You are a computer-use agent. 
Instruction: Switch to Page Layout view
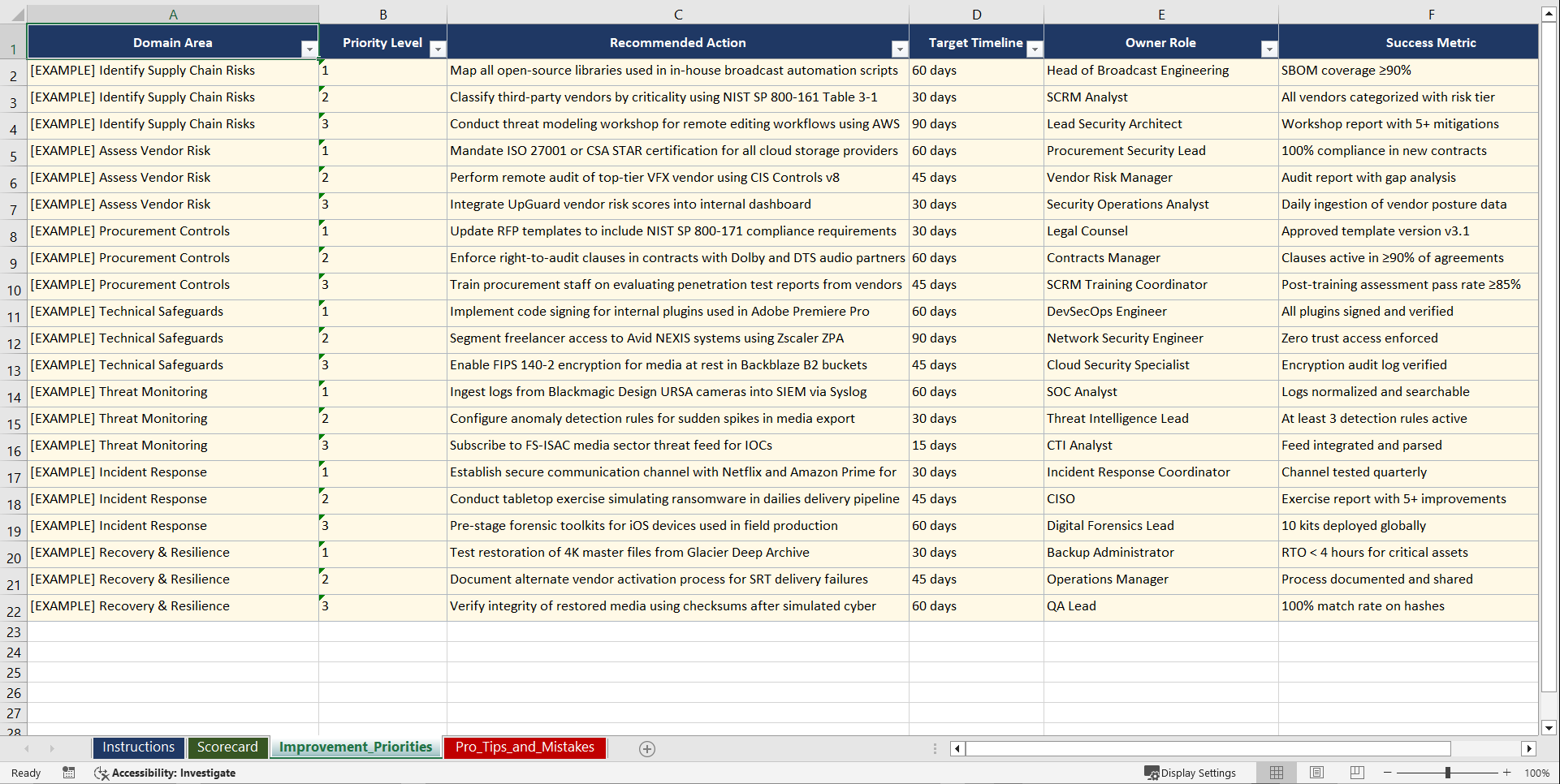[1316, 773]
